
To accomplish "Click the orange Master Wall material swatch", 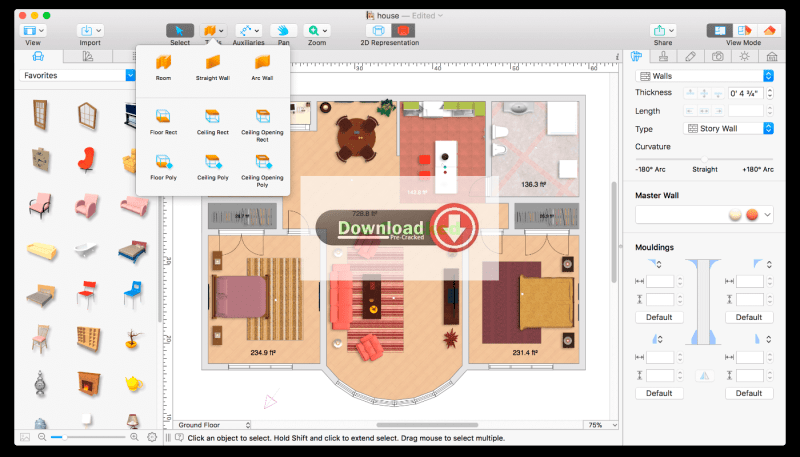I will 752,215.
